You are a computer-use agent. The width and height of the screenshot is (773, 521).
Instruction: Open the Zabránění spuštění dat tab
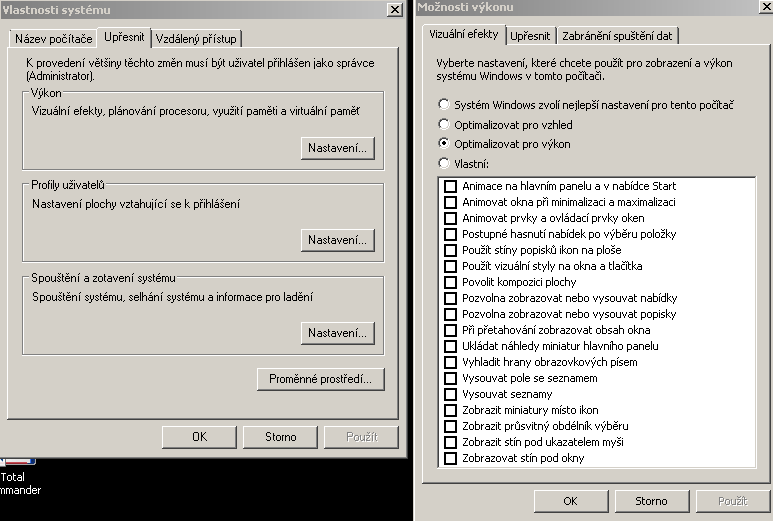pyautogui.click(x=617, y=36)
